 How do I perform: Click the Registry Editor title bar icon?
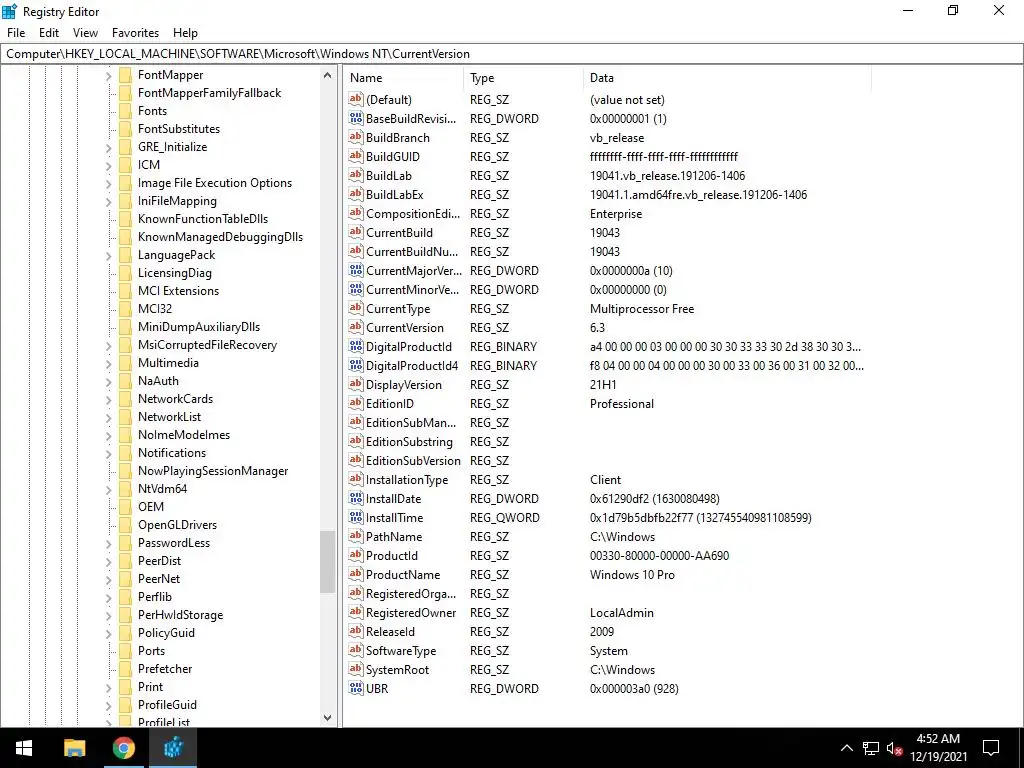click(10, 11)
